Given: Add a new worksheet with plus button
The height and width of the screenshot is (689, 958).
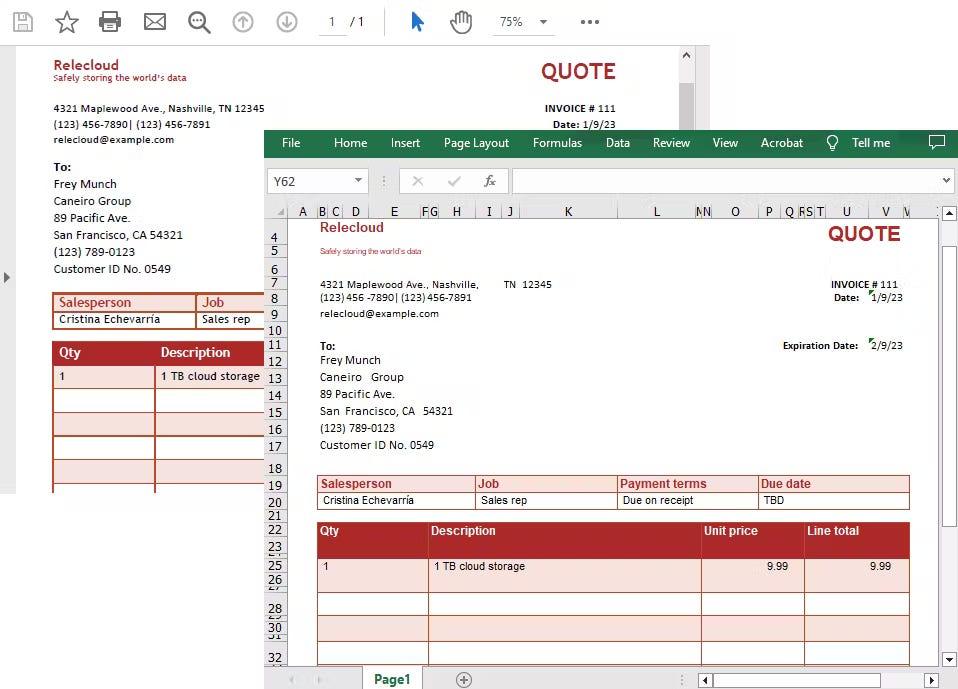Looking at the screenshot, I should tap(463, 678).
